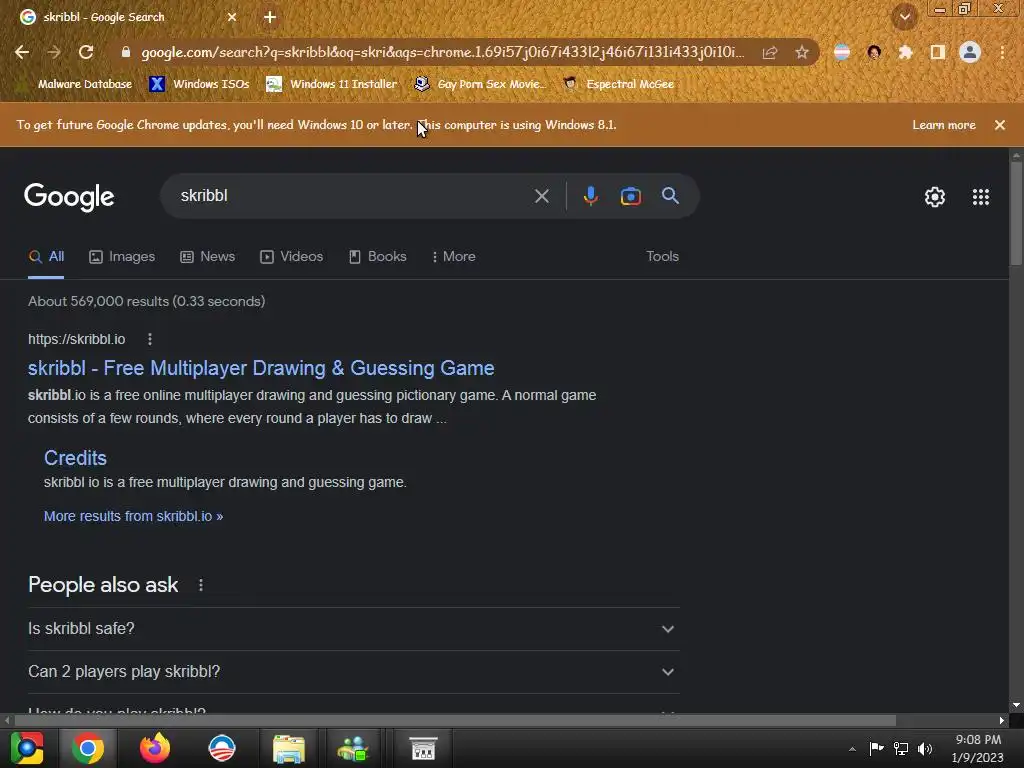The image size is (1024, 768).
Task: Share this page from the address bar
Action: [770, 52]
